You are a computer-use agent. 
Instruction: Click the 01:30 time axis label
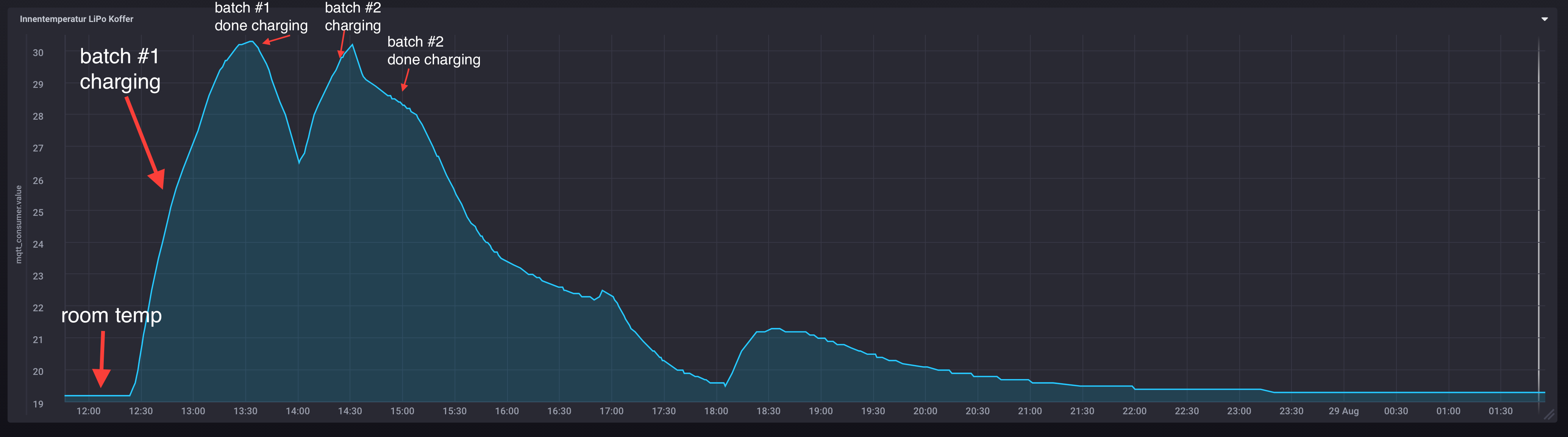point(1501,411)
